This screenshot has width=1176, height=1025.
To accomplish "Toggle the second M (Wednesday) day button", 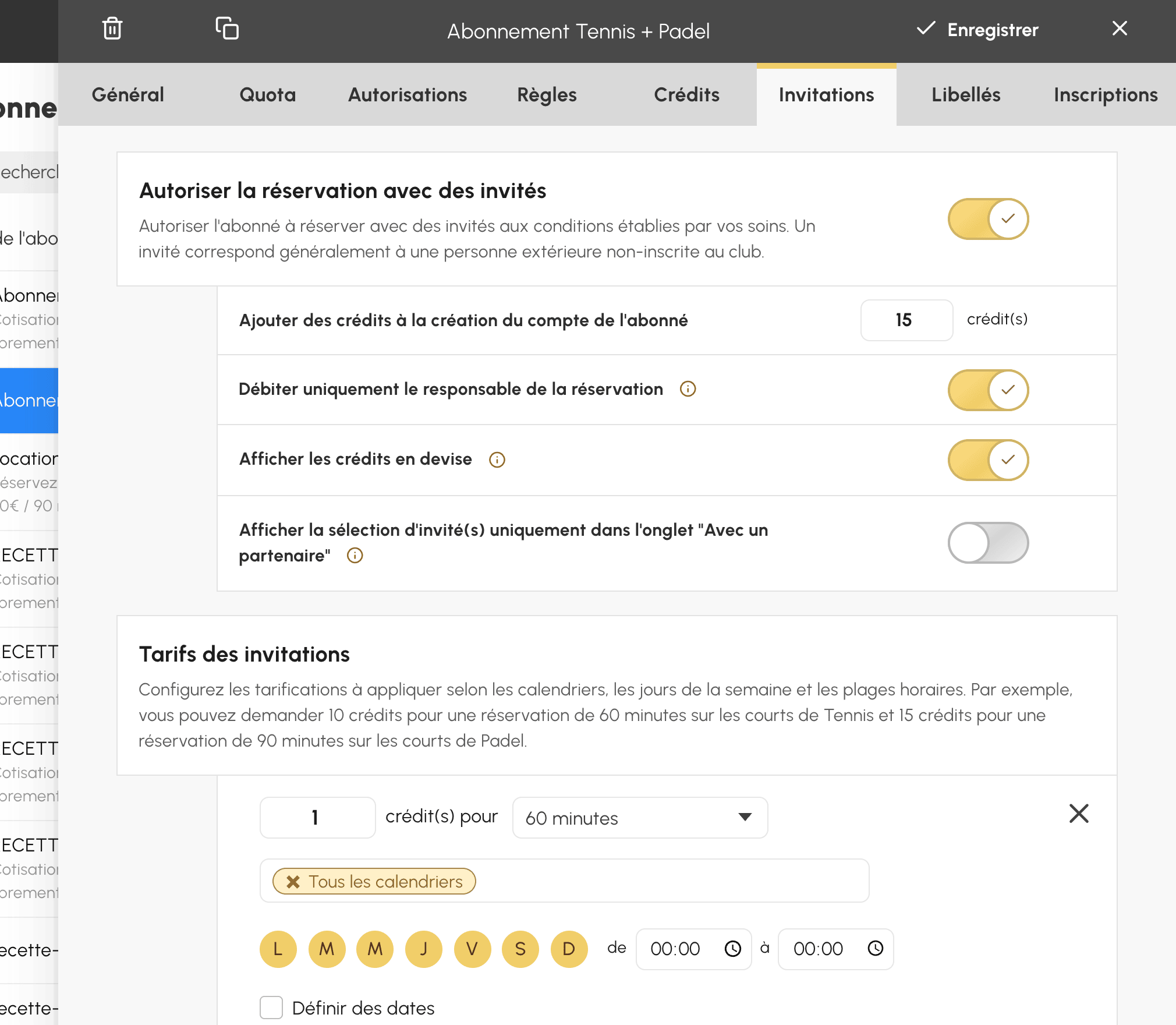I will click(x=375, y=949).
